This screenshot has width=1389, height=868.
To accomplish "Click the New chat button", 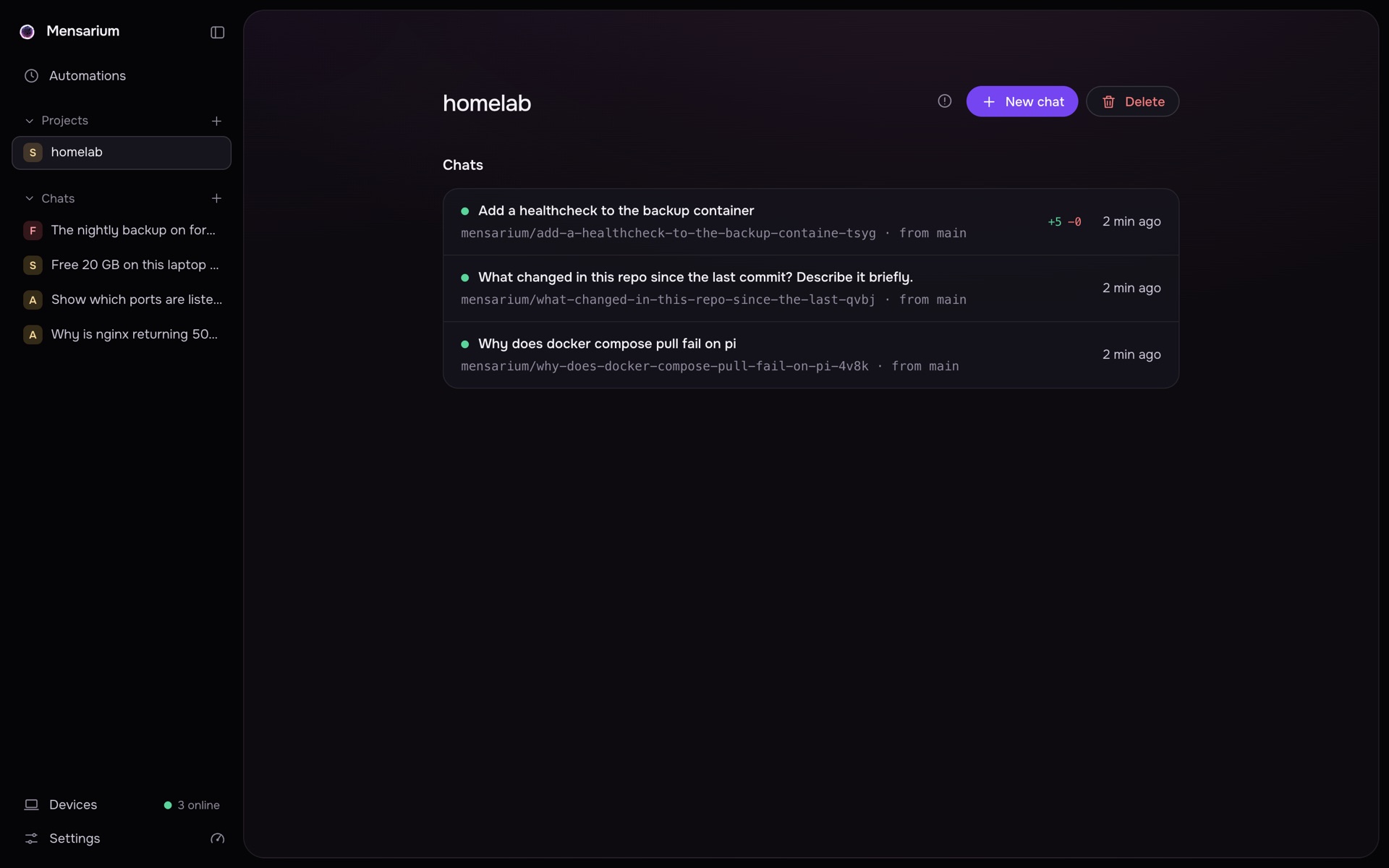I will coord(1021,102).
